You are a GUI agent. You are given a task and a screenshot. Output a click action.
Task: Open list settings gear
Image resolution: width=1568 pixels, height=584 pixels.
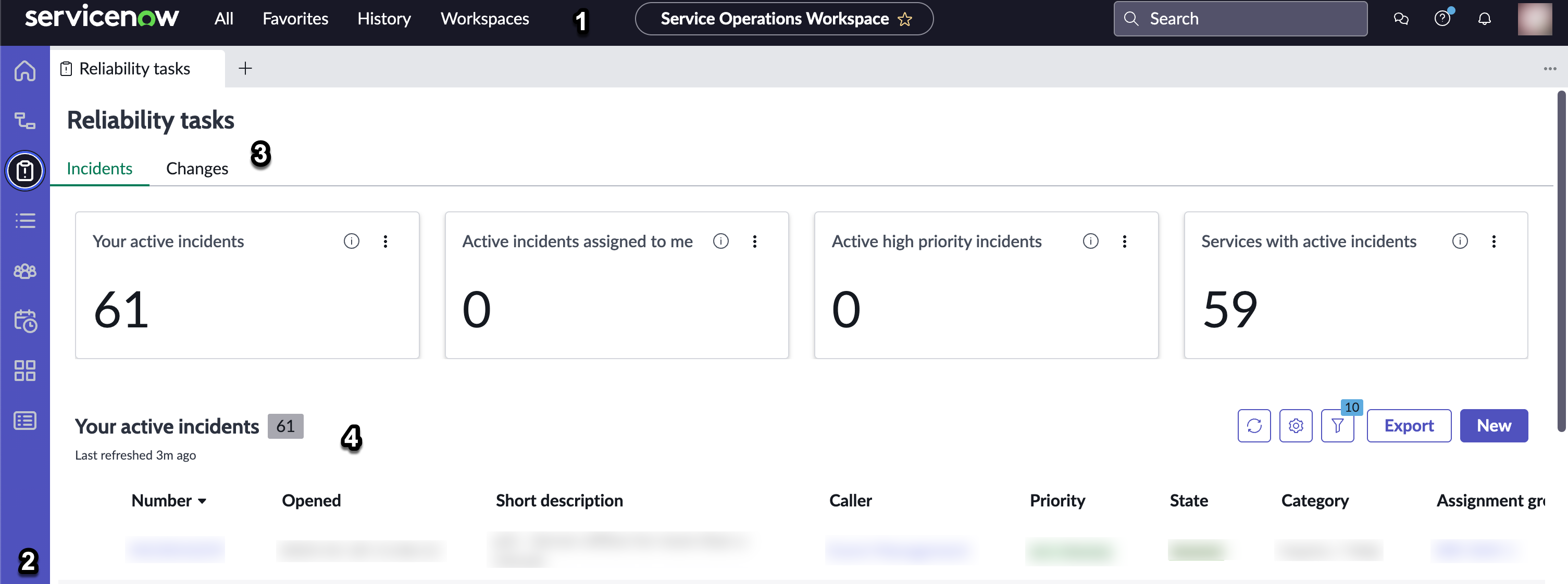(x=1296, y=426)
